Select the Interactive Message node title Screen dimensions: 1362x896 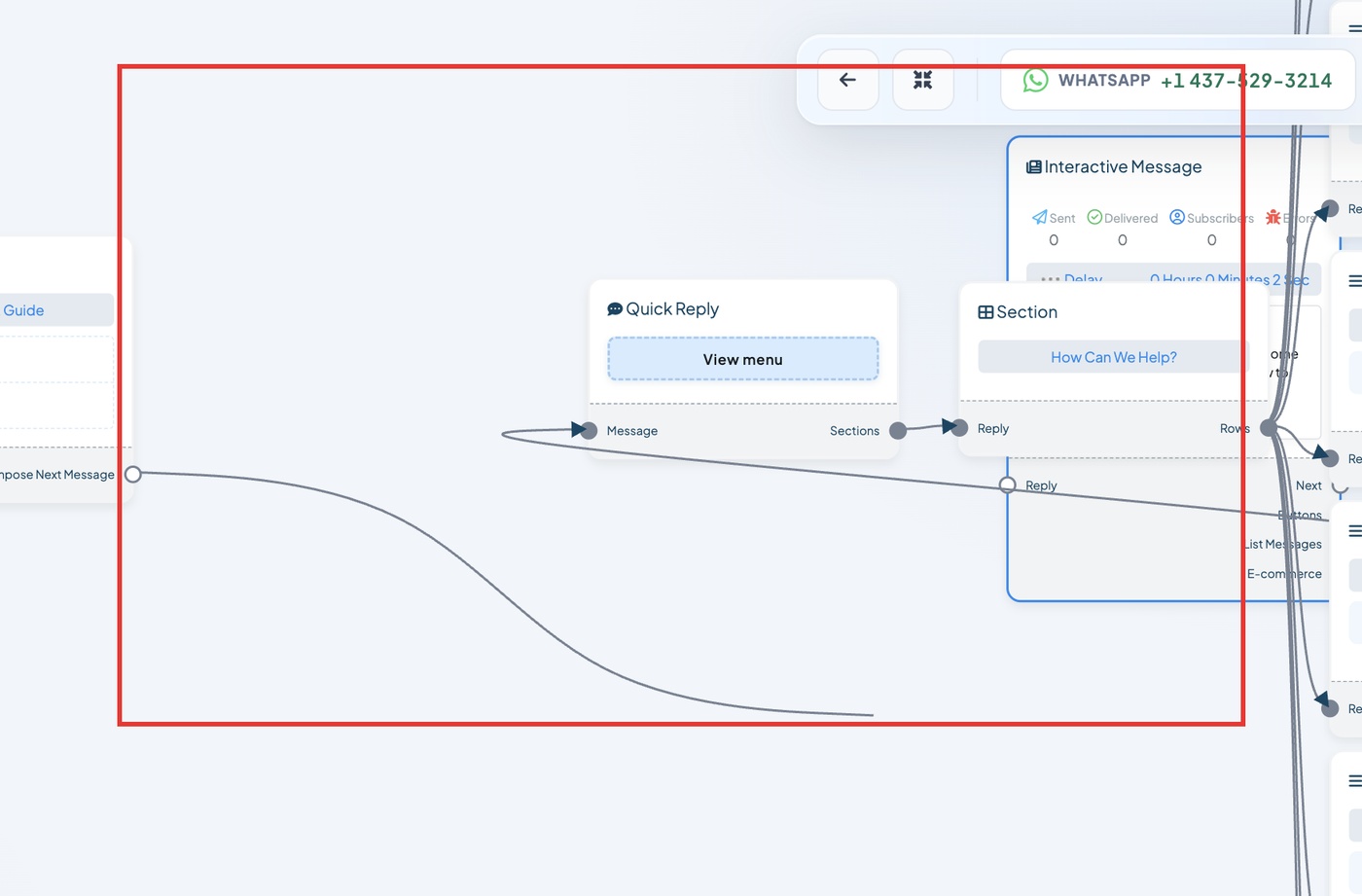coord(1123,167)
